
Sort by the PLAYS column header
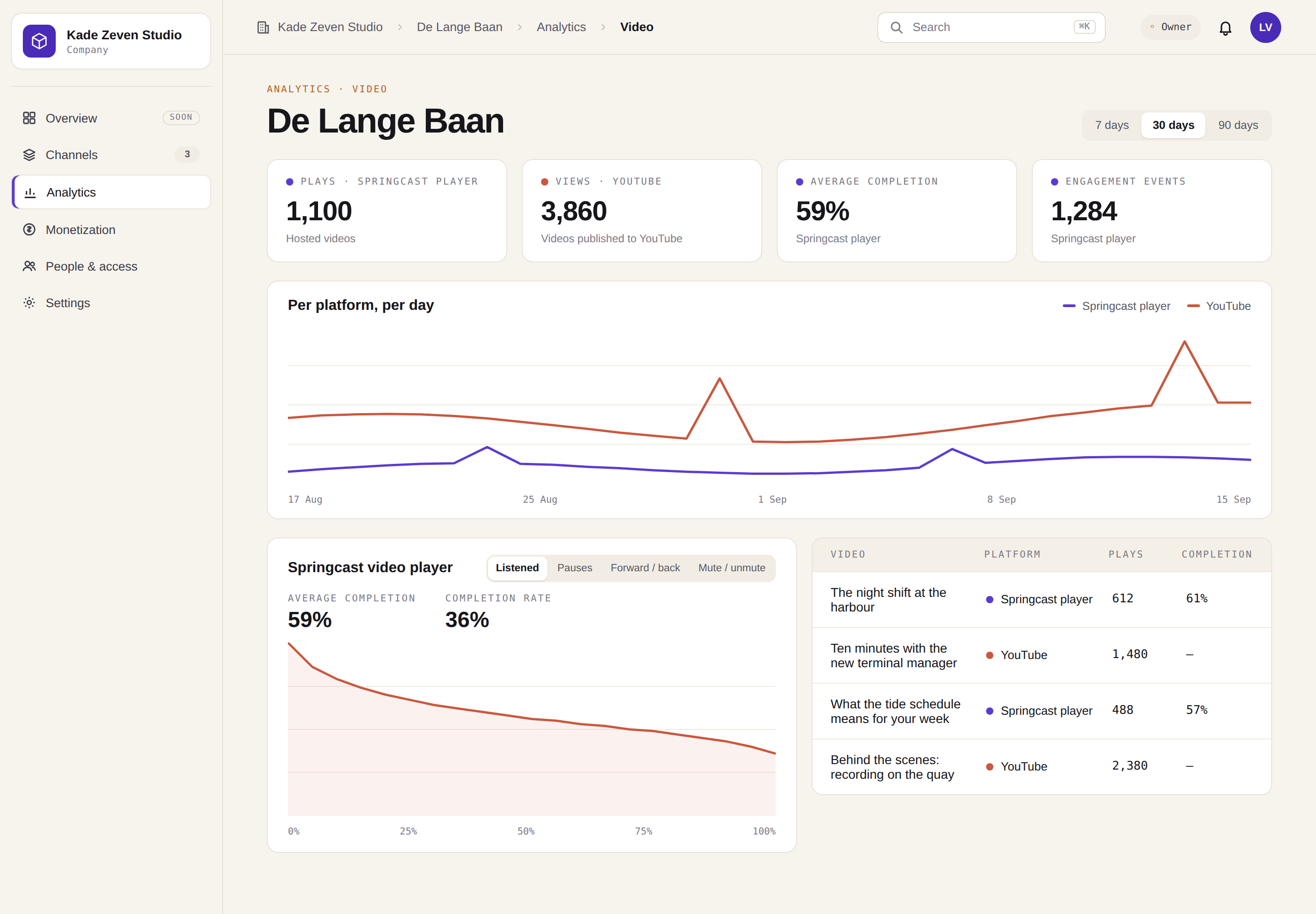pyautogui.click(x=1125, y=554)
